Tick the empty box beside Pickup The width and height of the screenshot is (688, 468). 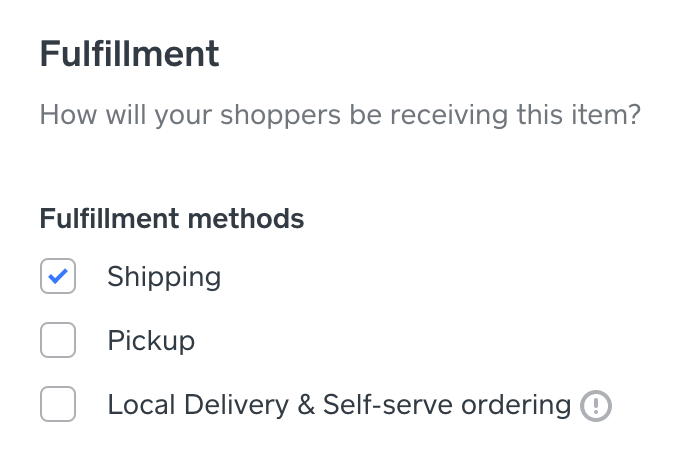pos(58,341)
